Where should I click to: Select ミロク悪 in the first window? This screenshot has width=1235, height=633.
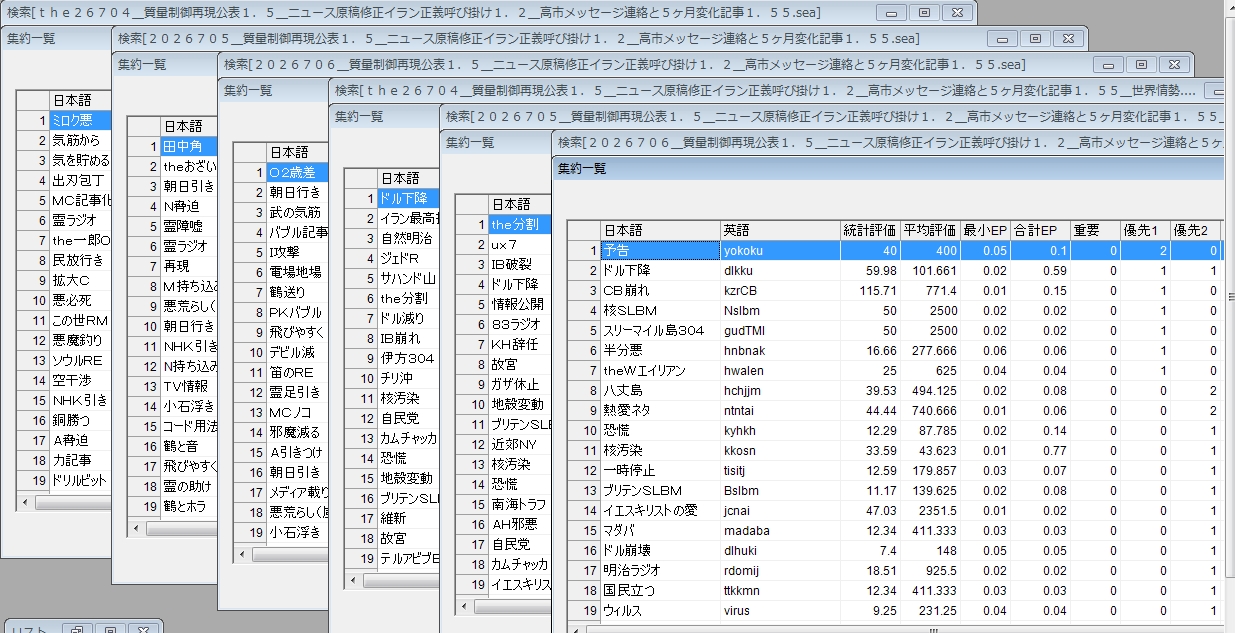coord(80,120)
